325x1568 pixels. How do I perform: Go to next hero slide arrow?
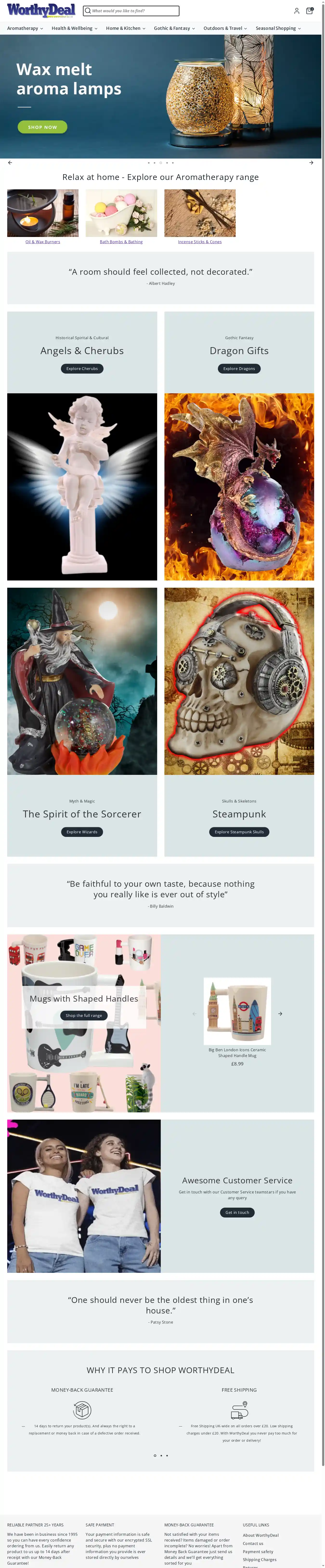(x=311, y=163)
